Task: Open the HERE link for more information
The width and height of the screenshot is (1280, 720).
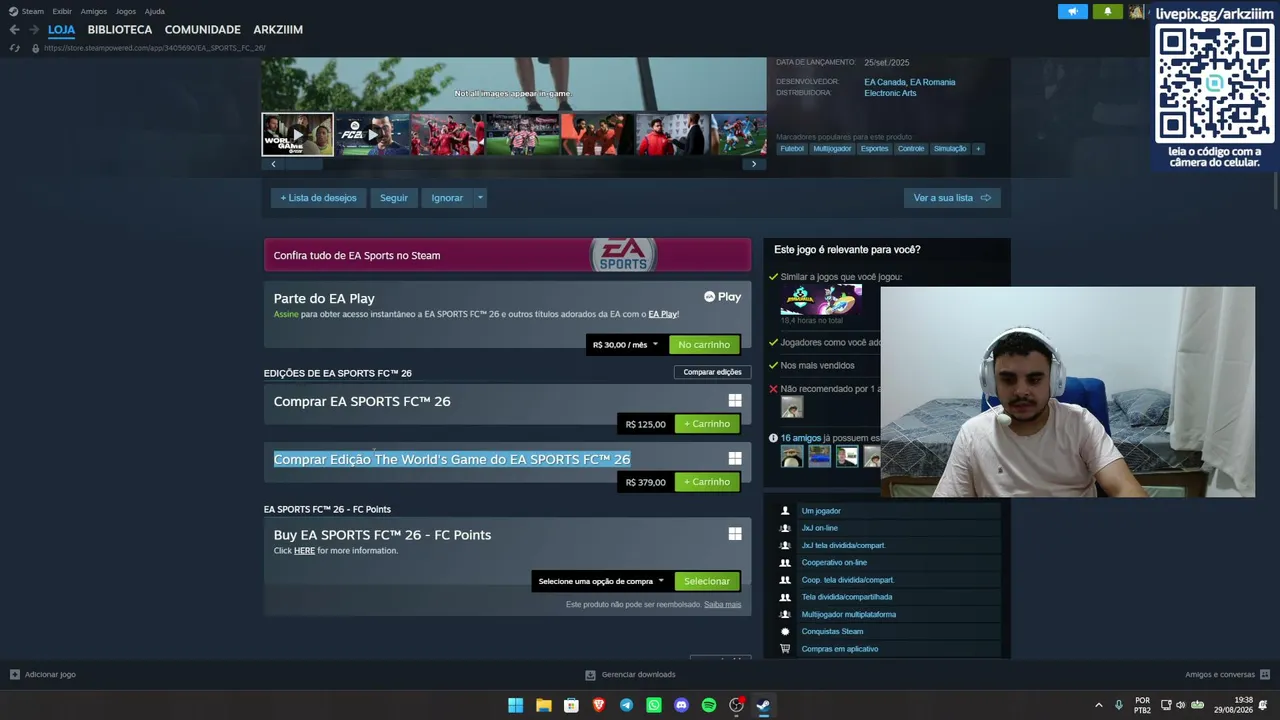Action: [x=304, y=551]
